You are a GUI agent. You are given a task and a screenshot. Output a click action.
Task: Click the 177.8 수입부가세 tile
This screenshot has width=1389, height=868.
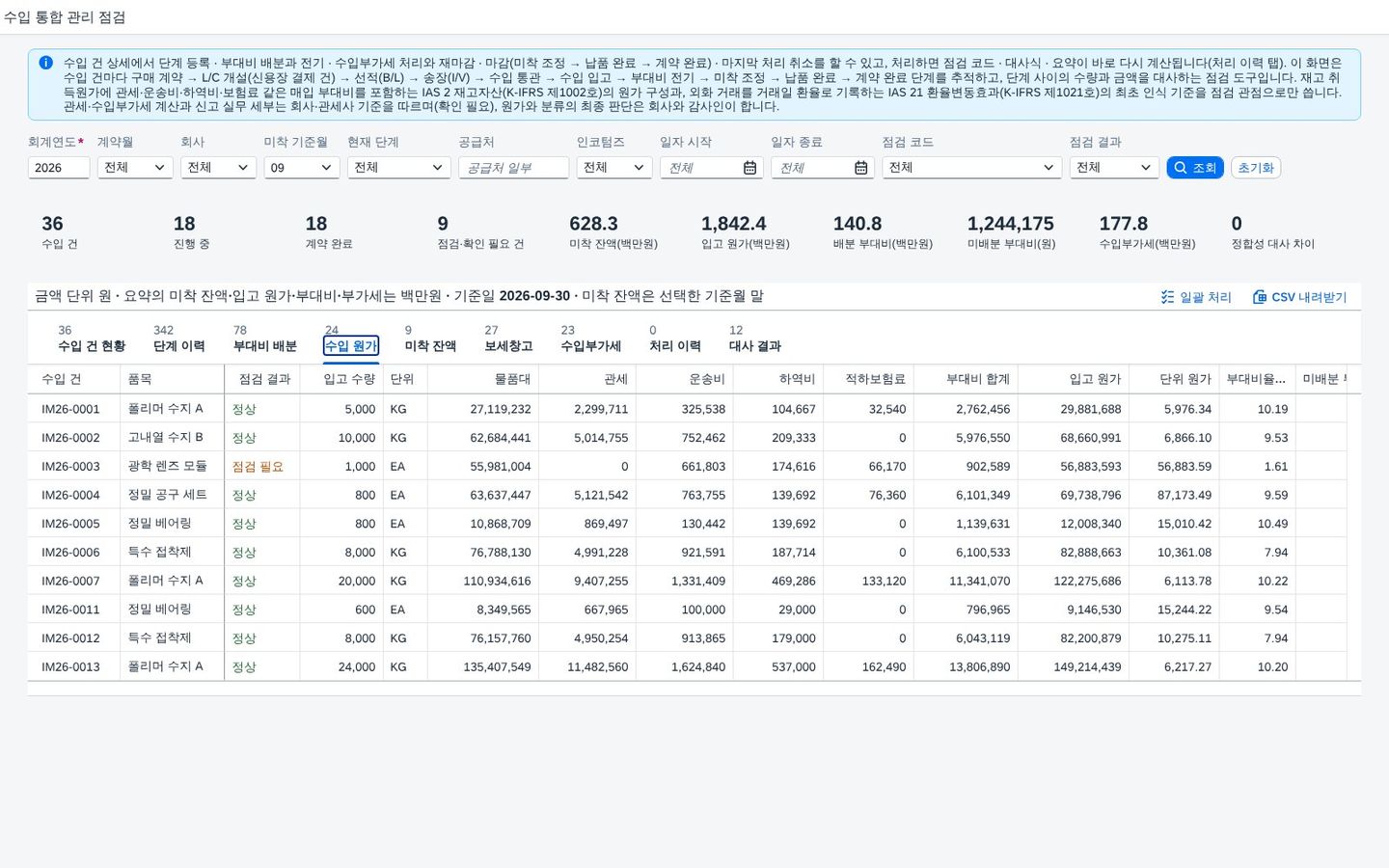tap(1147, 232)
